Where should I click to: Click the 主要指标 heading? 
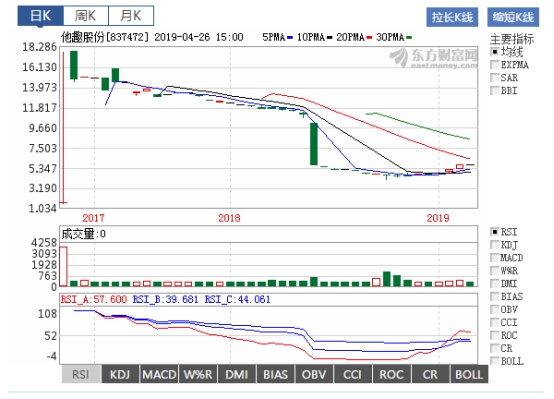tap(512, 39)
